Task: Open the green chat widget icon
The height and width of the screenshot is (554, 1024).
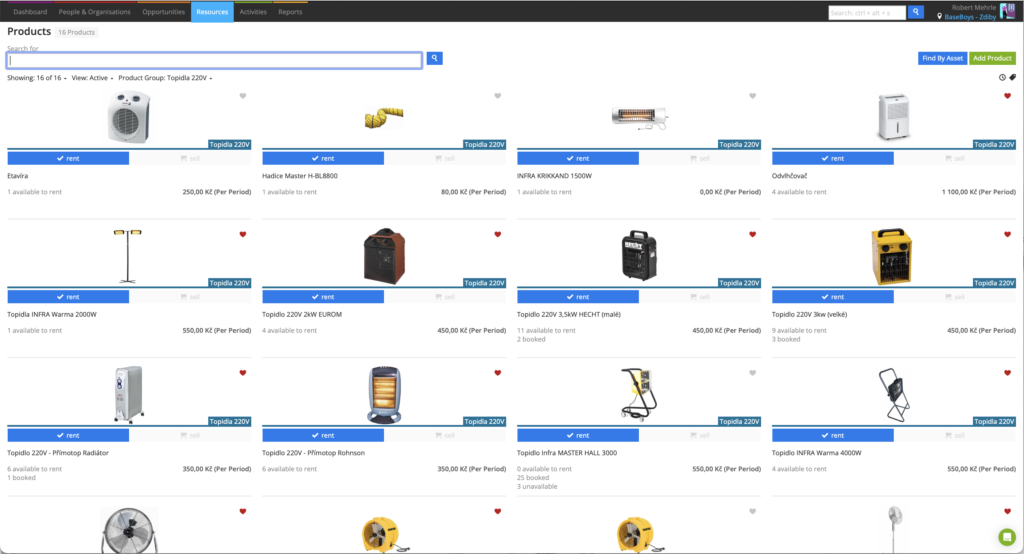Action: coord(1006,537)
